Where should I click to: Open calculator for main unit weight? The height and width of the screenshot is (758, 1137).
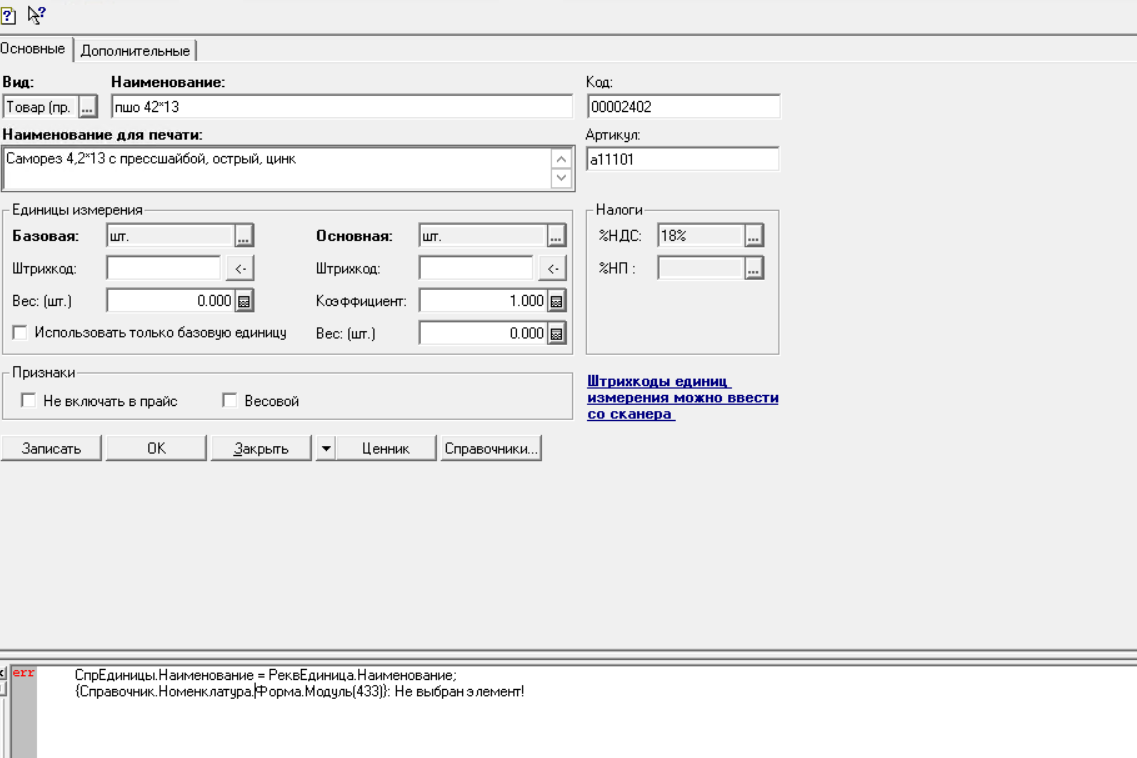click(557, 334)
